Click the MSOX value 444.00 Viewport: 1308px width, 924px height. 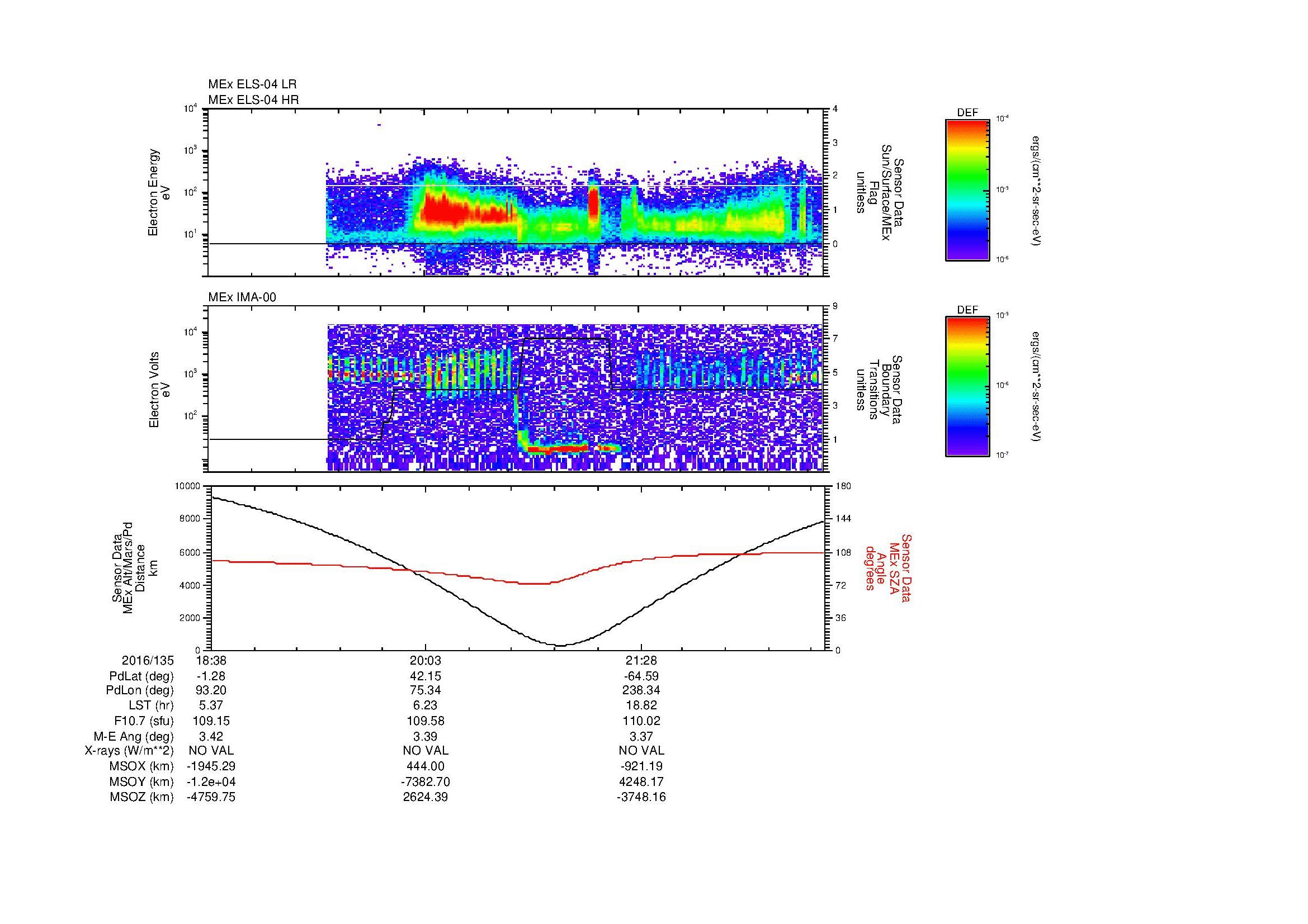pyautogui.click(x=425, y=766)
